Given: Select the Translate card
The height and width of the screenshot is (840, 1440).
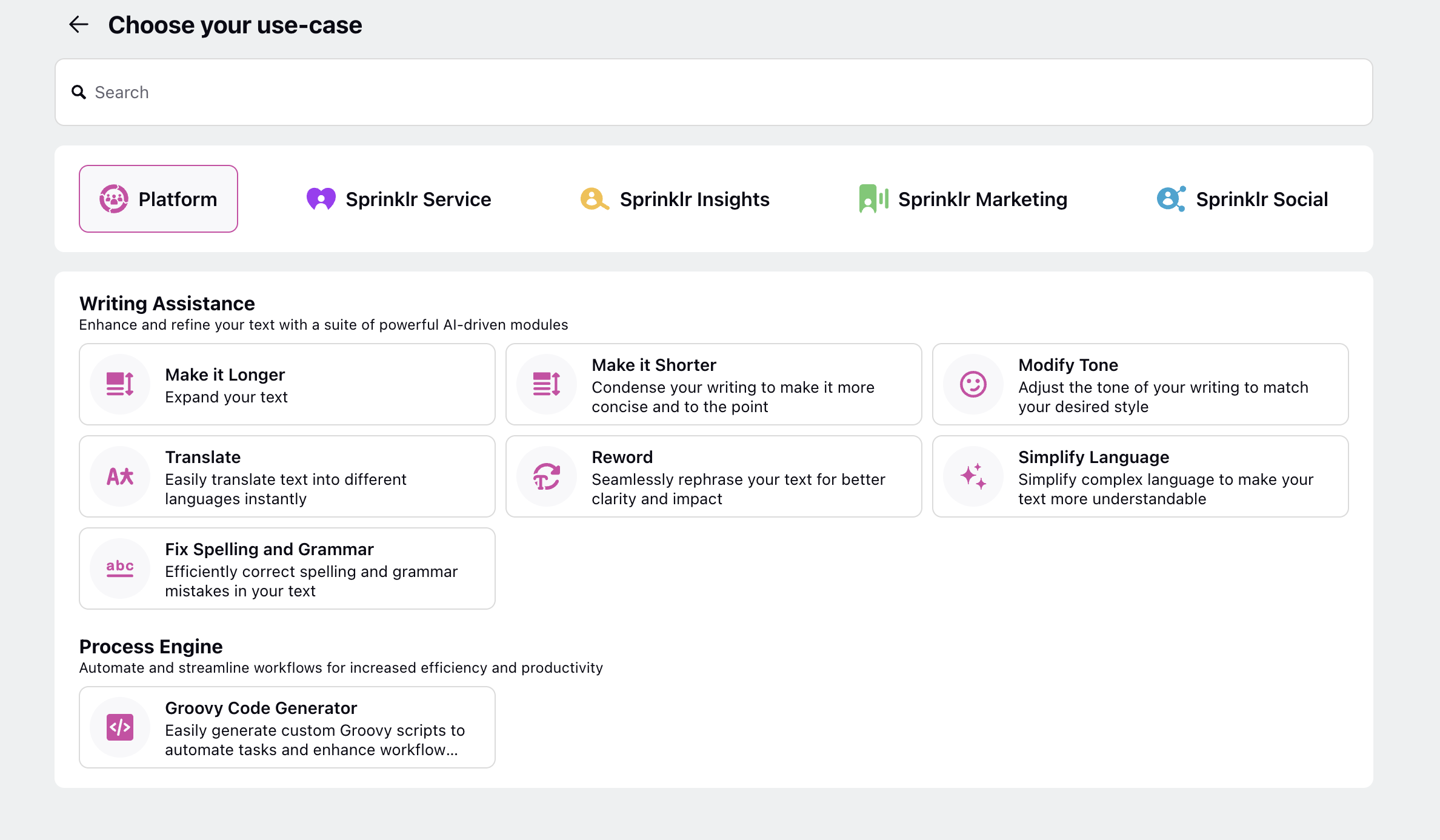Looking at the screenshot, I should [287, 476].
